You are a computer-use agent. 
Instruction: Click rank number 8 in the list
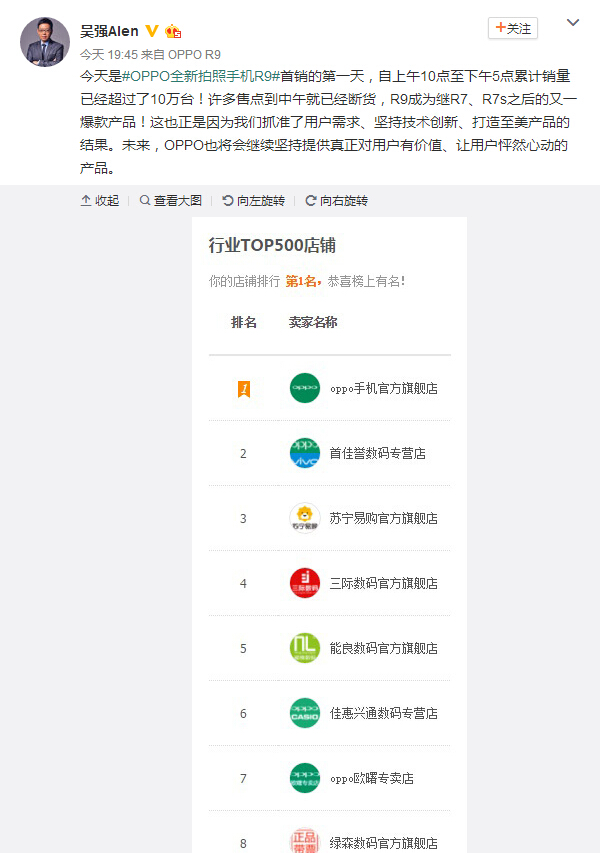coord(243,844)
